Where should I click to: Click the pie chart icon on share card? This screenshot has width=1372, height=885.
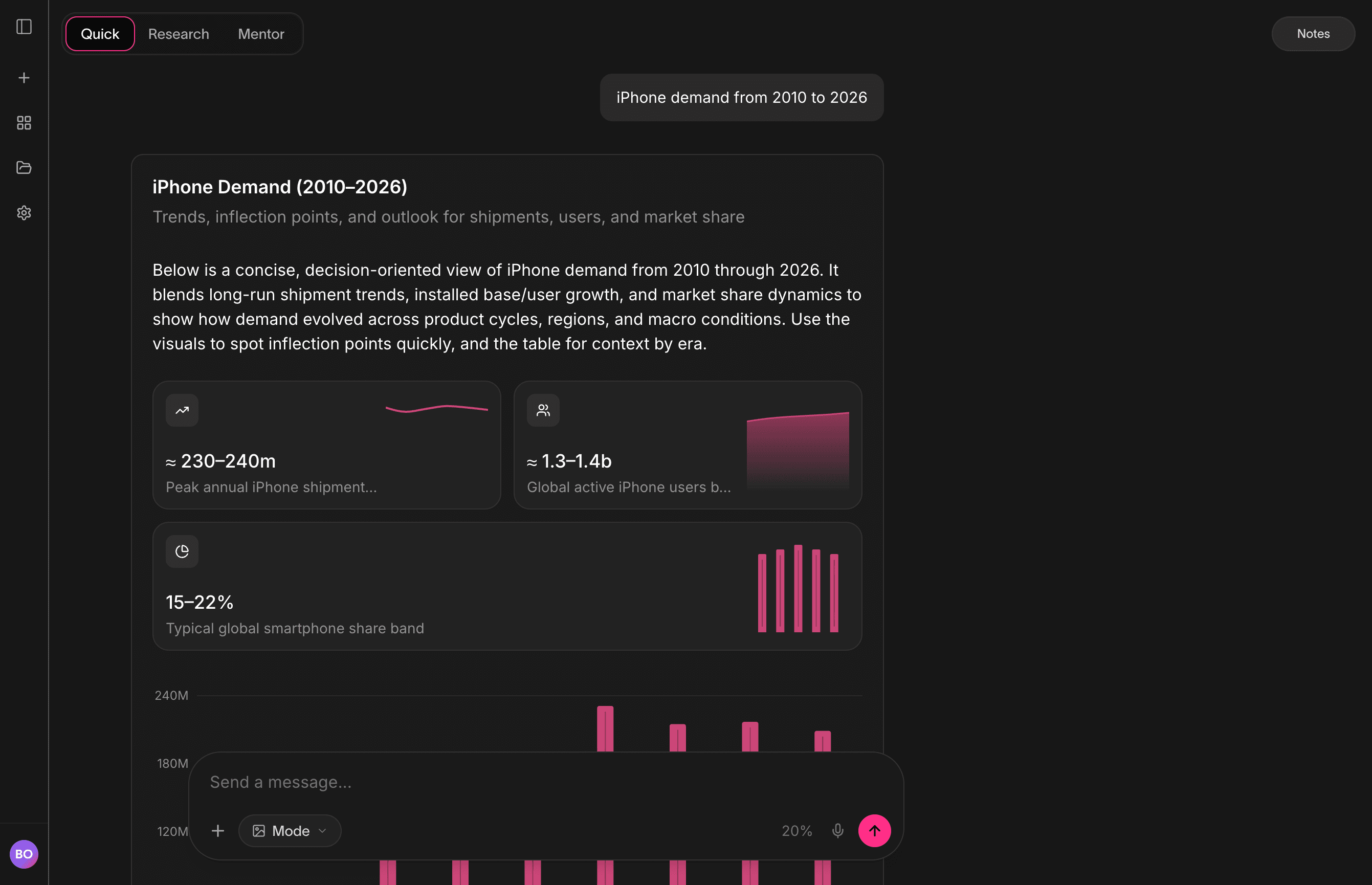point(182,550)
